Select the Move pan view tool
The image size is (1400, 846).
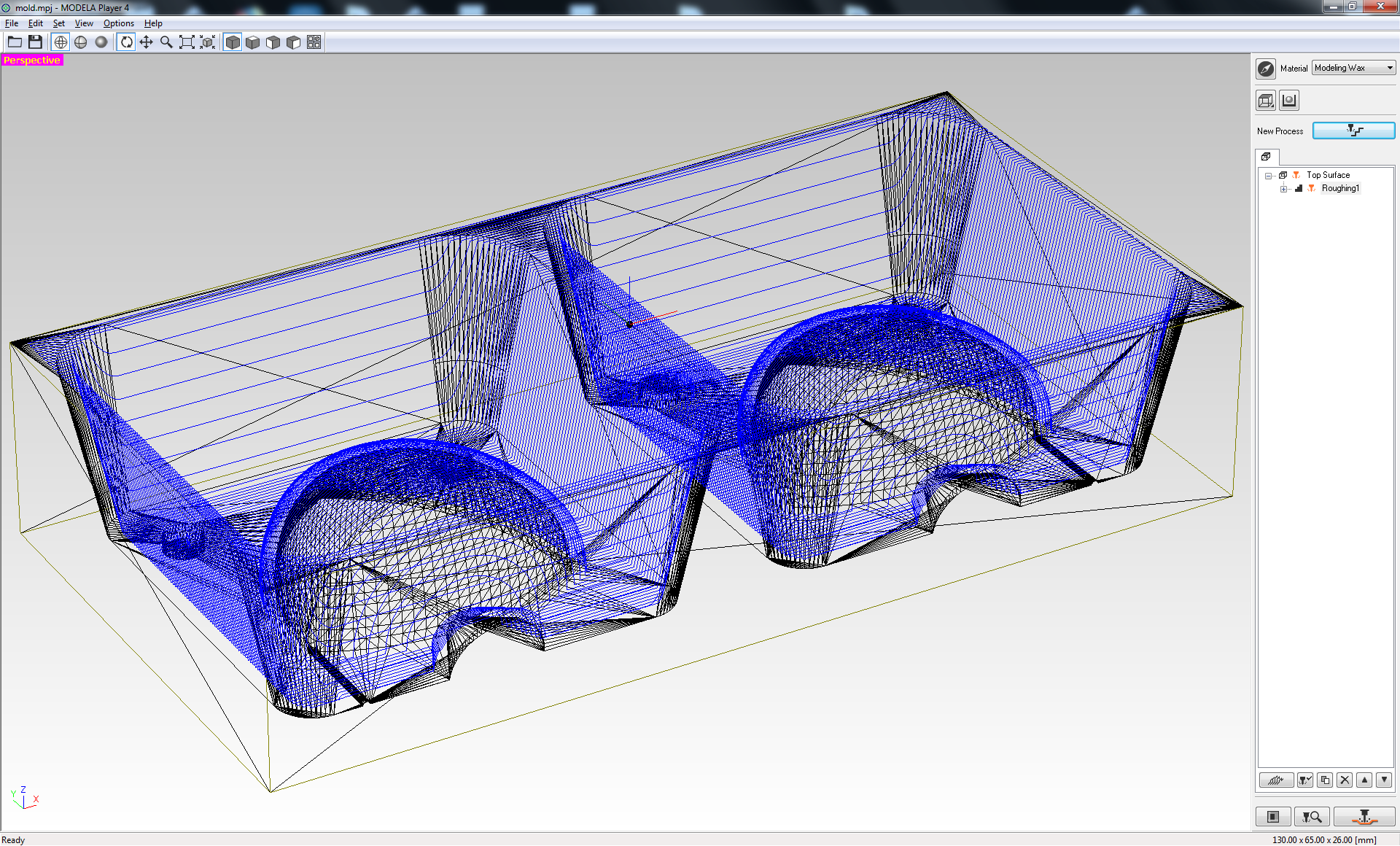(147, 42)
